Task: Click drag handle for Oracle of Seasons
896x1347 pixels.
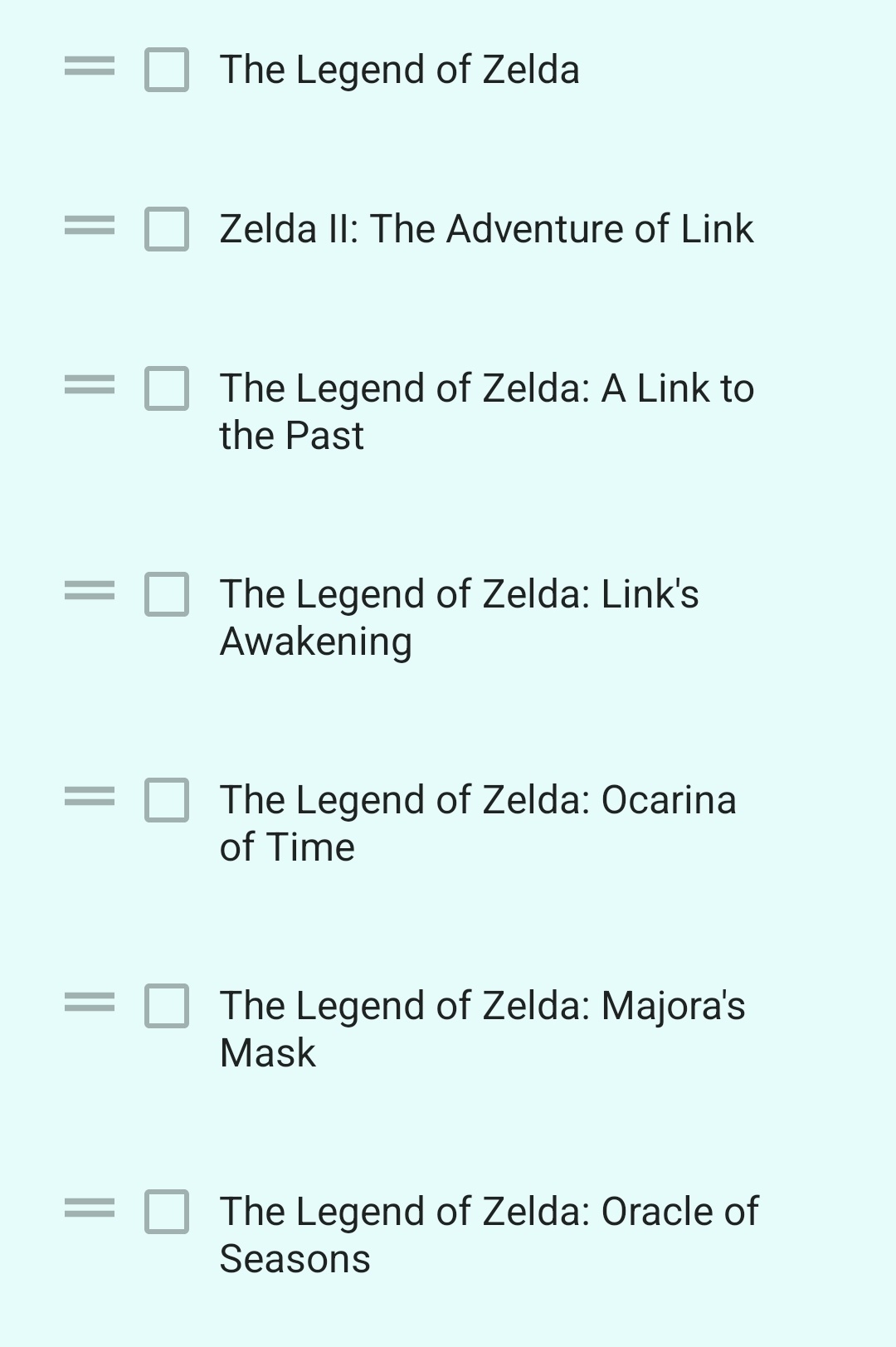Action: click(x=90, y=1208)
